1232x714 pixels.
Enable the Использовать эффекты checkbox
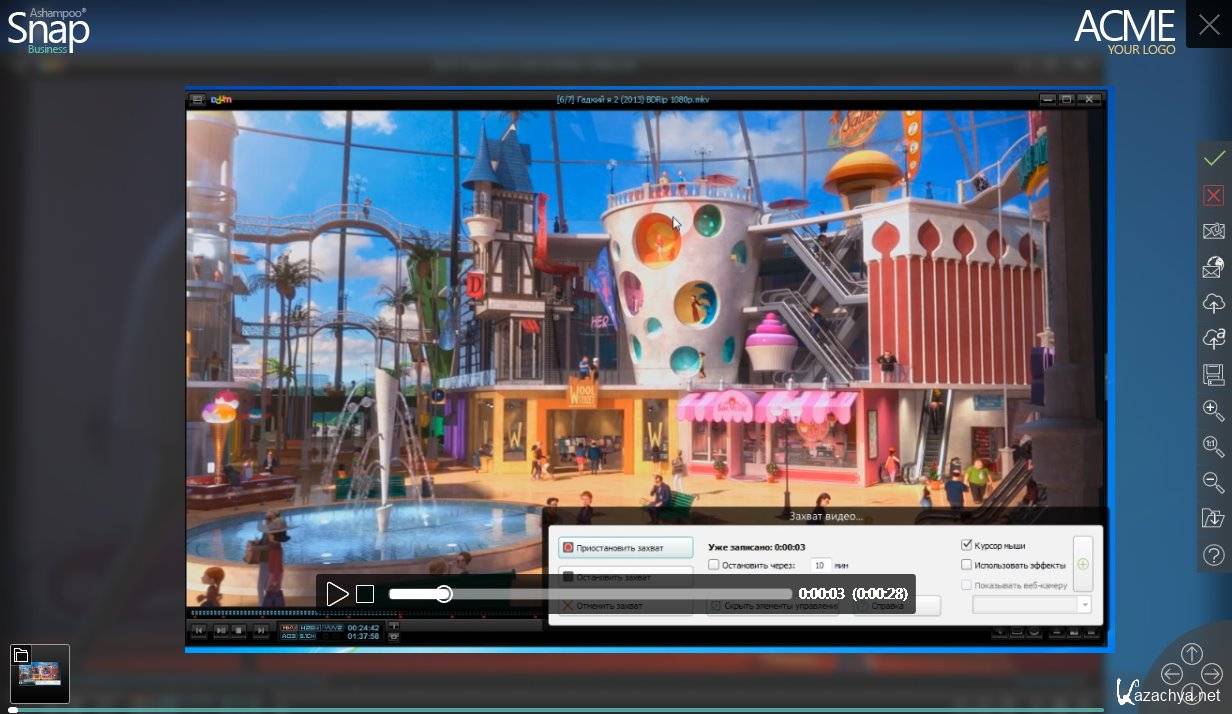(966, 565)
